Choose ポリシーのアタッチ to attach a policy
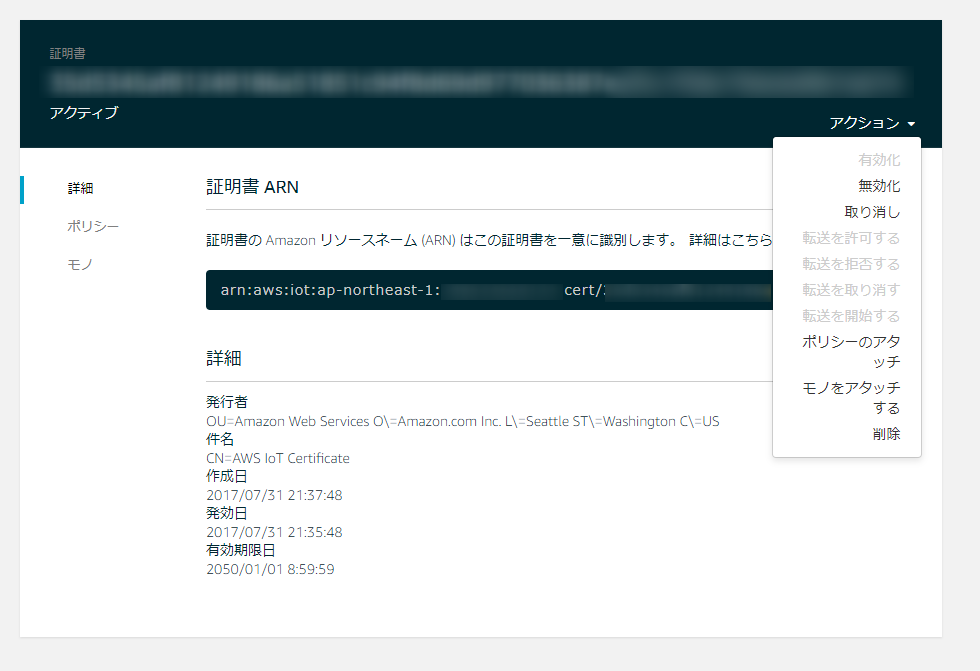Image resolution: width=980 pixels, height=671 pixels. click(851, 351)
